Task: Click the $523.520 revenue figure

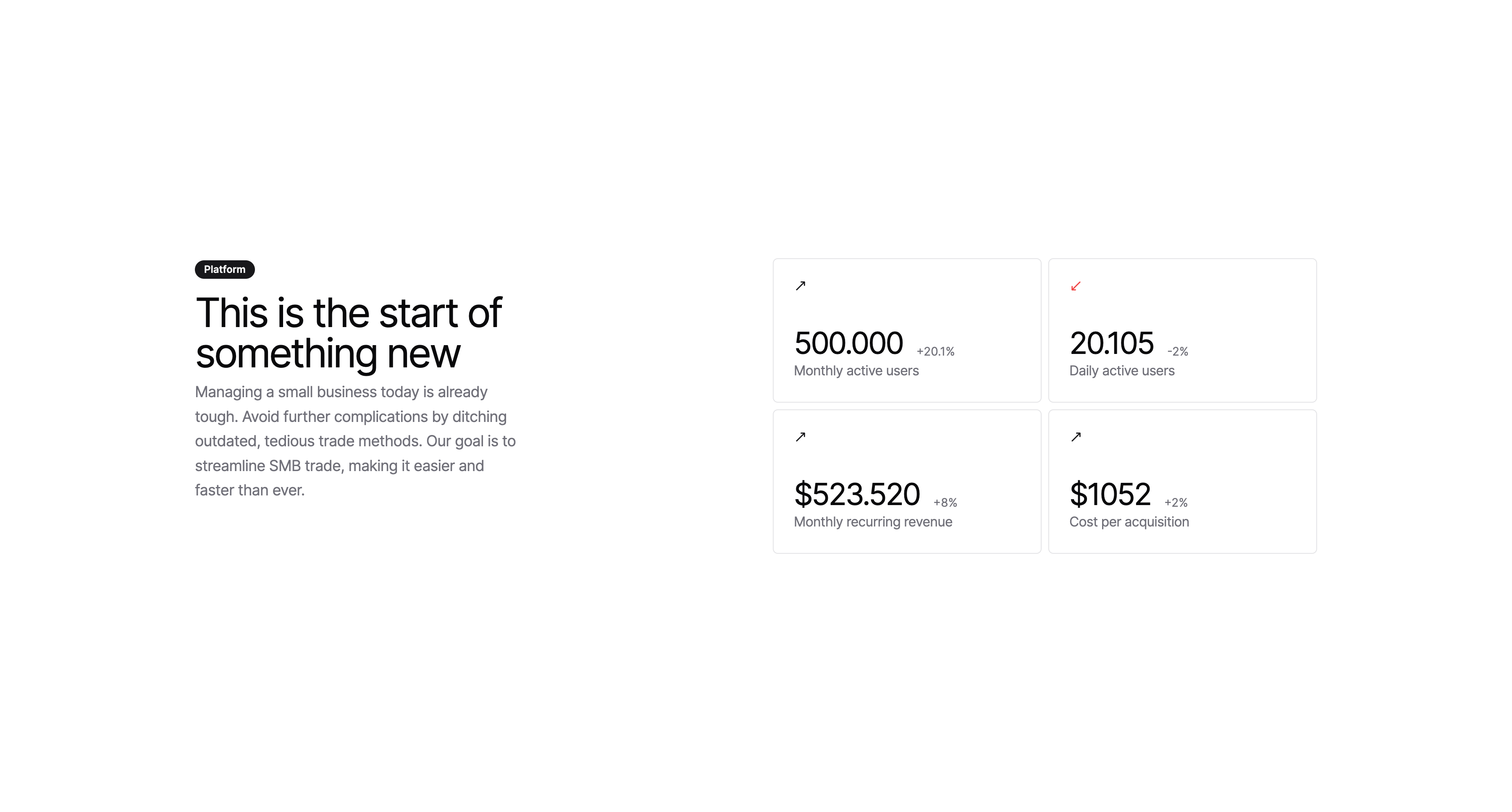Action: tap(857, 494)
